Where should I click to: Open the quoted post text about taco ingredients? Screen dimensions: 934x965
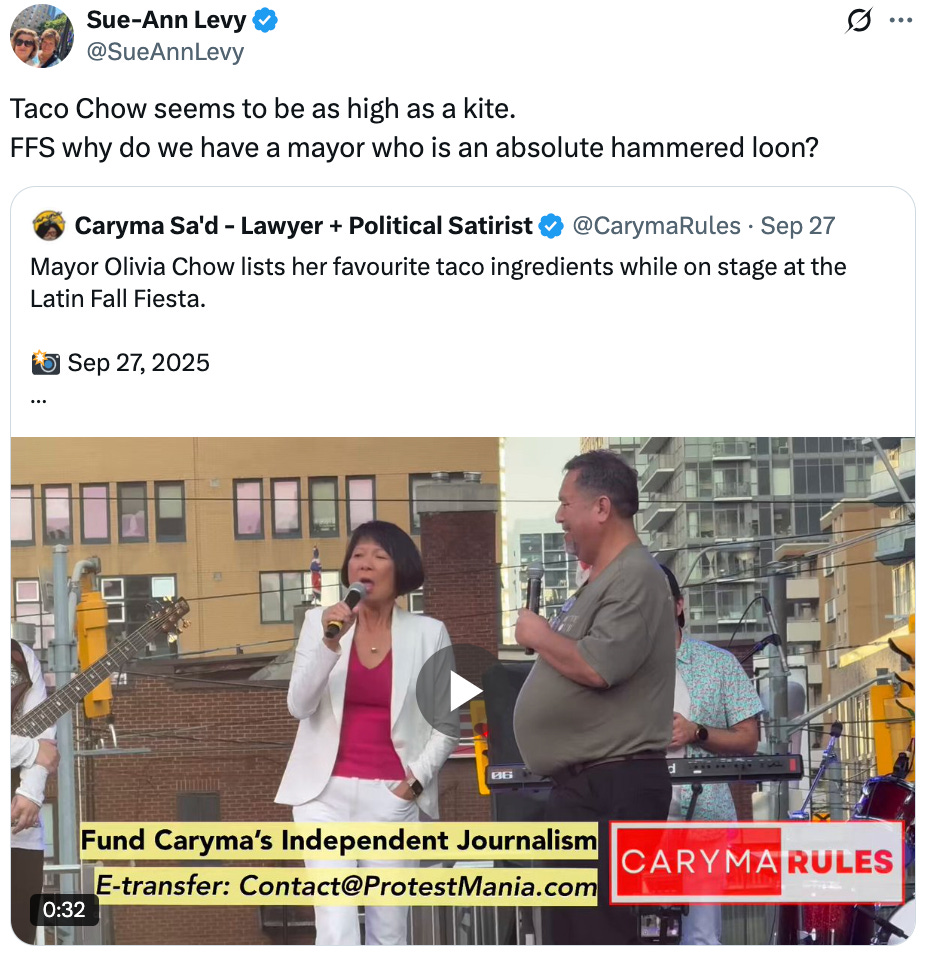[x=438, y=282]
